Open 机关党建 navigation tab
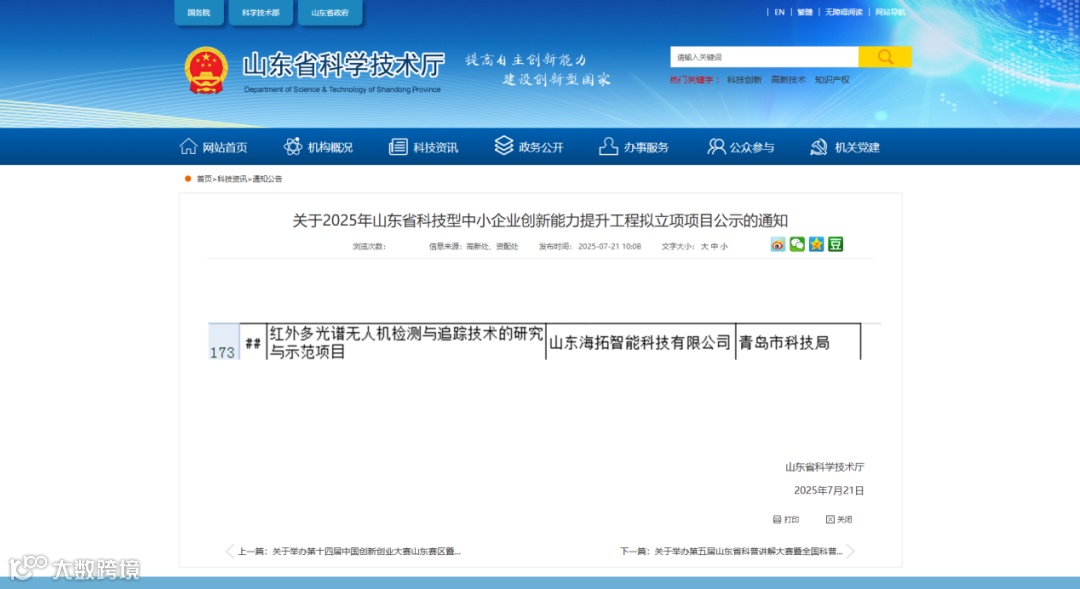 (845, 147)
